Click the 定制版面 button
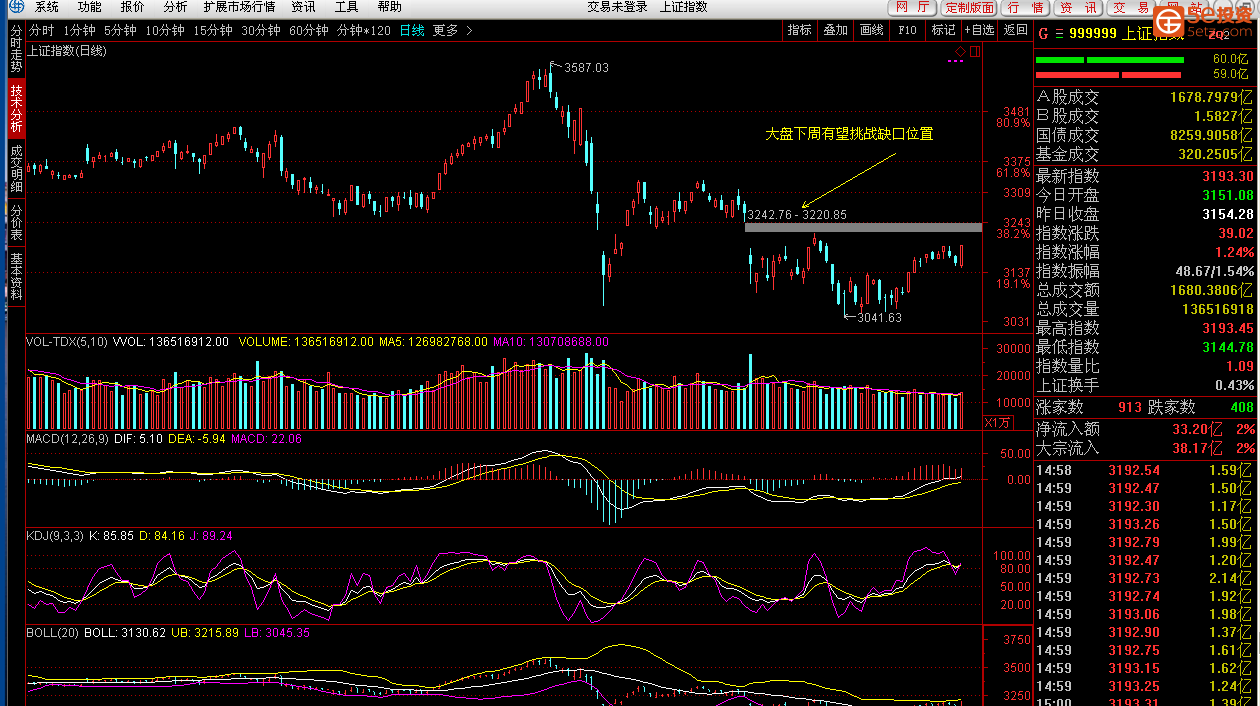The image size is (1260, 706). tap(969, 7)
